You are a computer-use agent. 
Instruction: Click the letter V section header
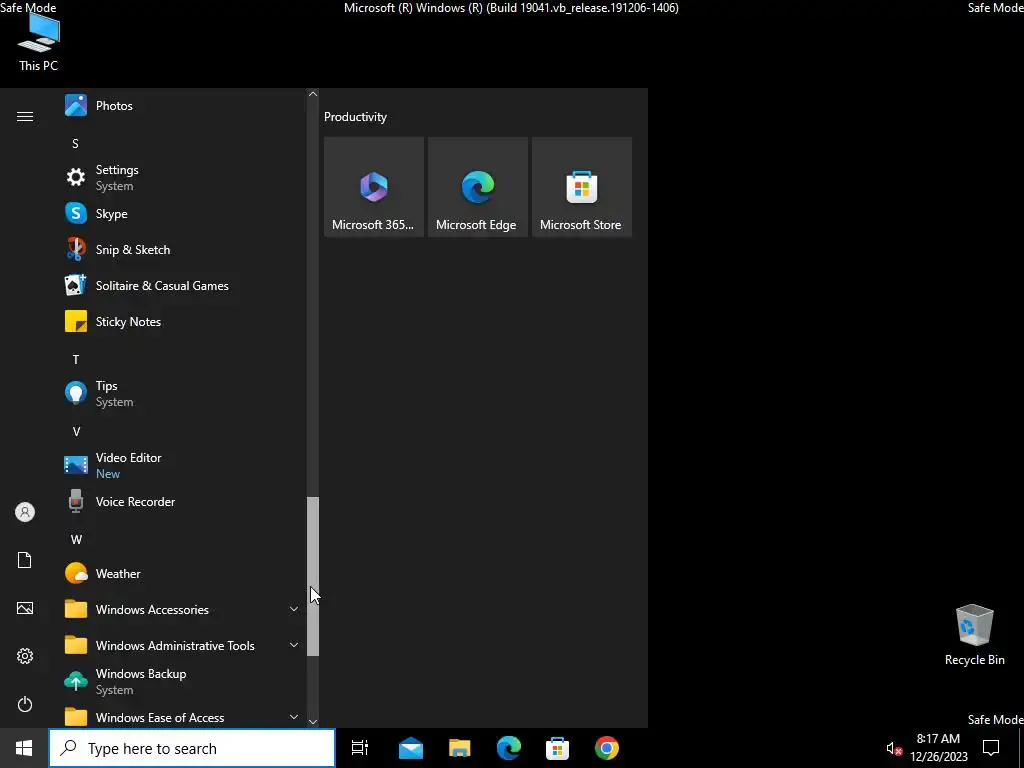76,432
